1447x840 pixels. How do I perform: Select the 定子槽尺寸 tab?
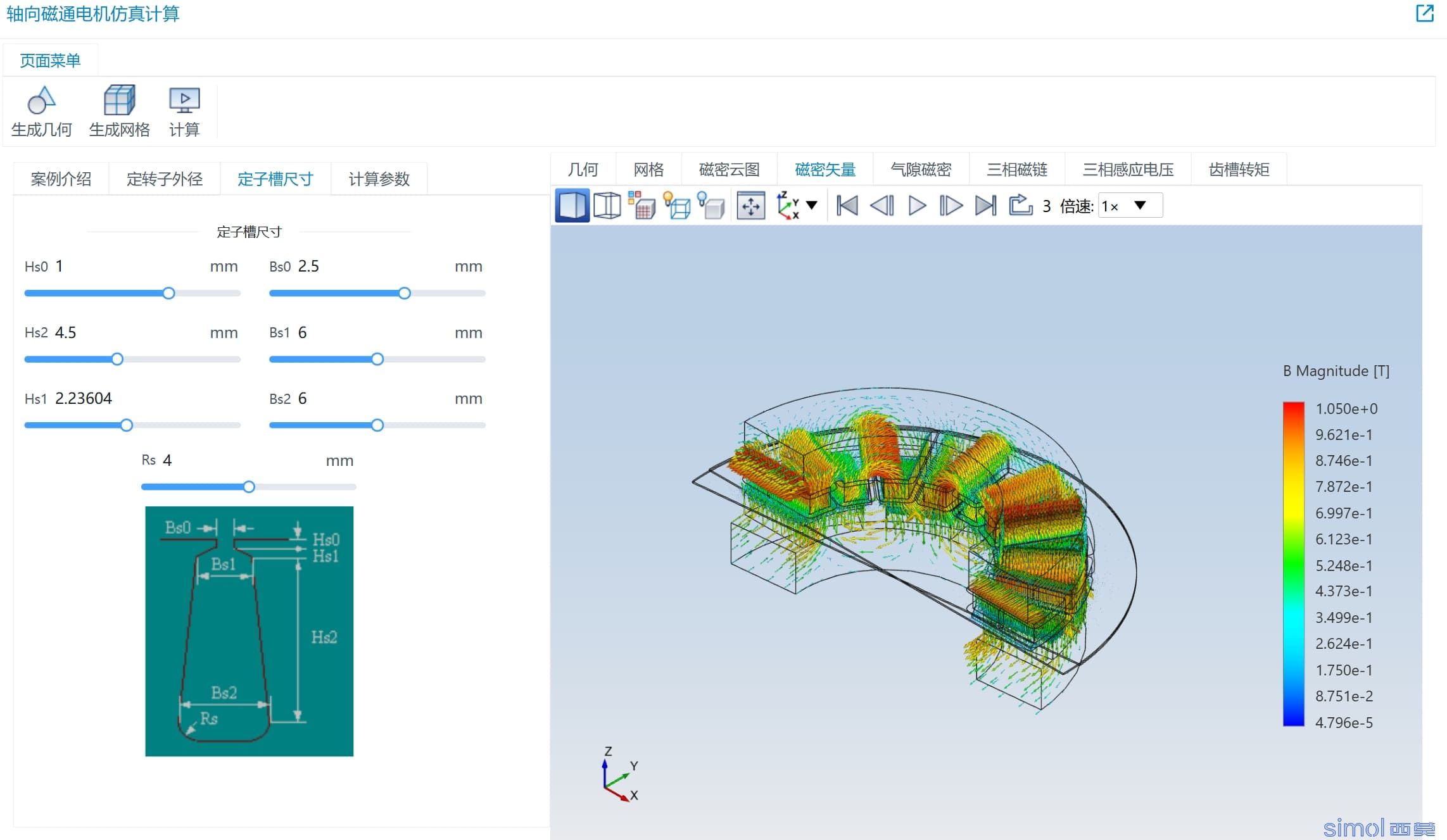(x=275, y=179)
